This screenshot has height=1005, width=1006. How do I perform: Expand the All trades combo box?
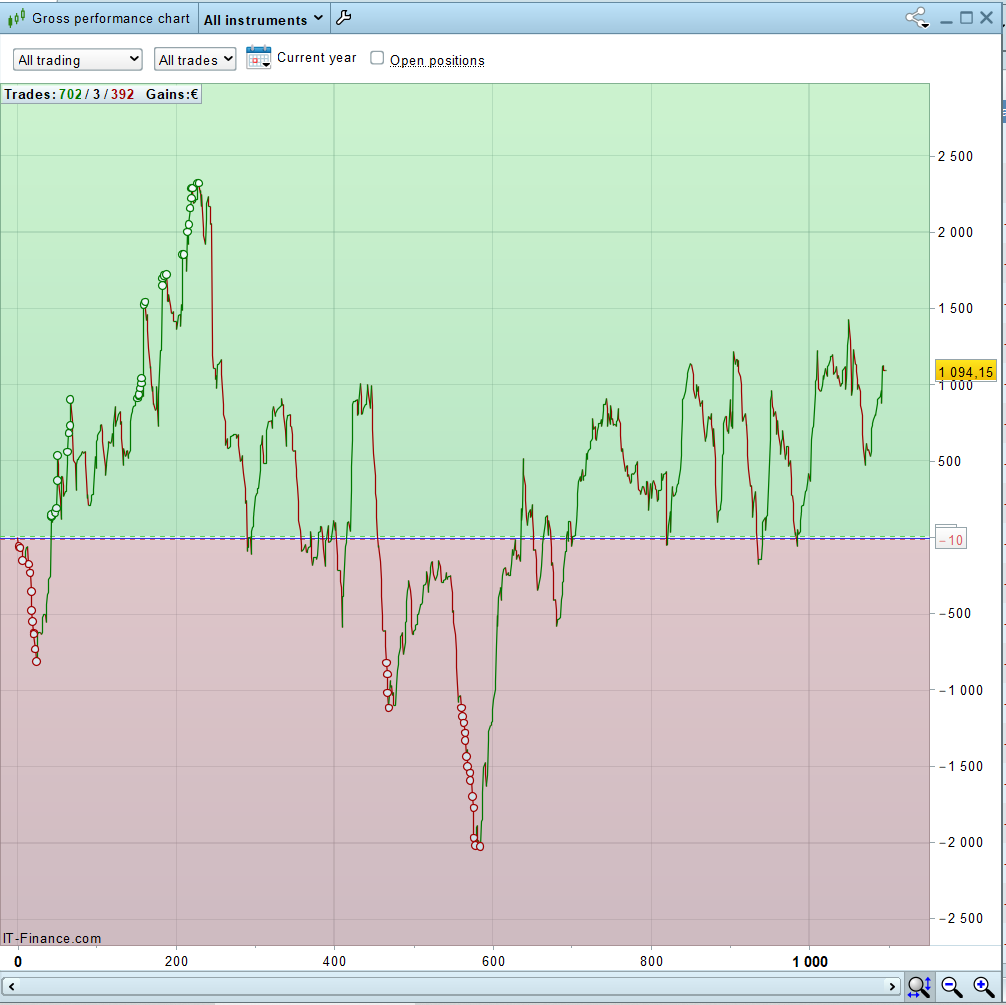195,60
